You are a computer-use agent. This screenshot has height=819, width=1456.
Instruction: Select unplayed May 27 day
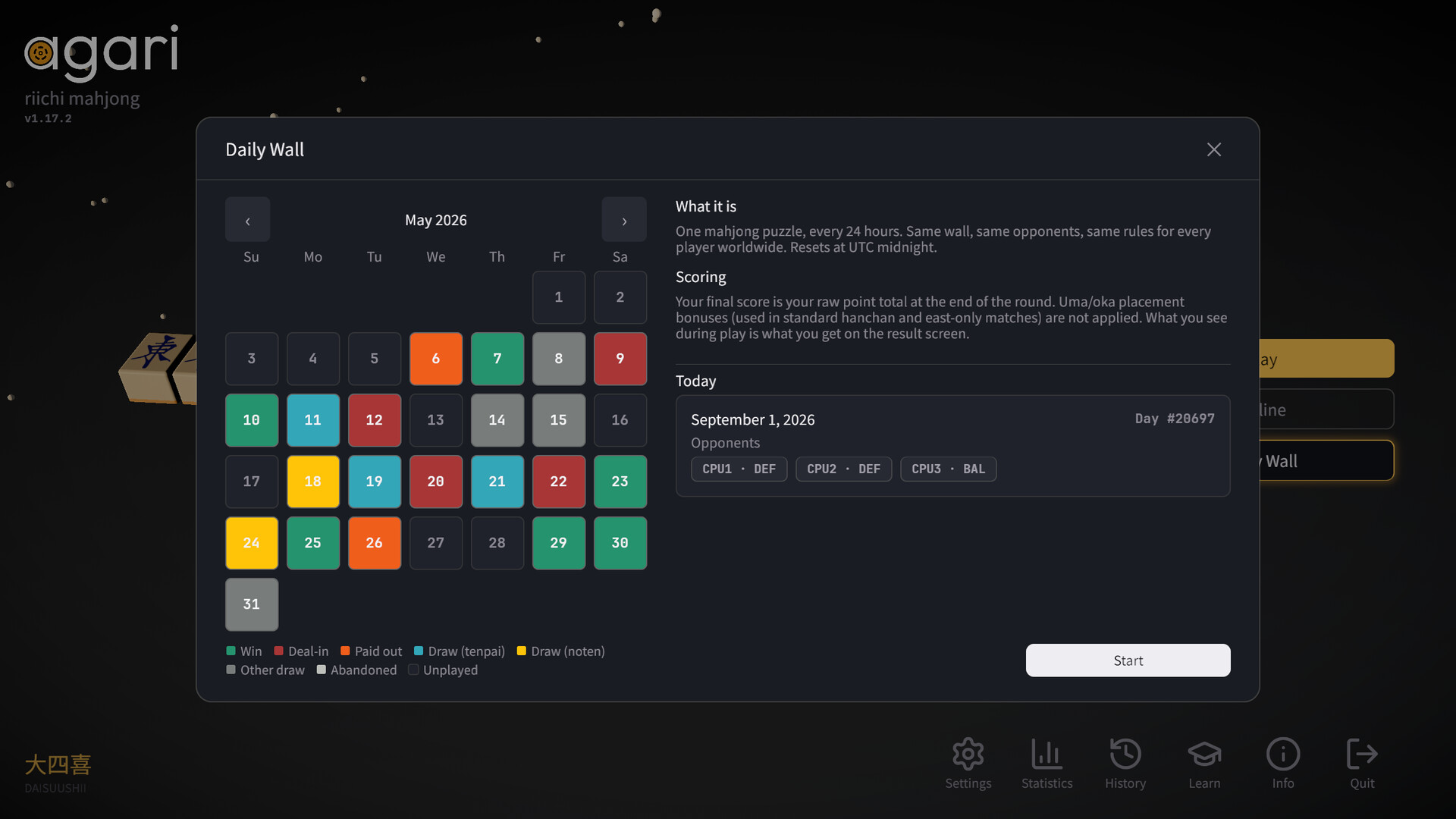pos(436,543)
